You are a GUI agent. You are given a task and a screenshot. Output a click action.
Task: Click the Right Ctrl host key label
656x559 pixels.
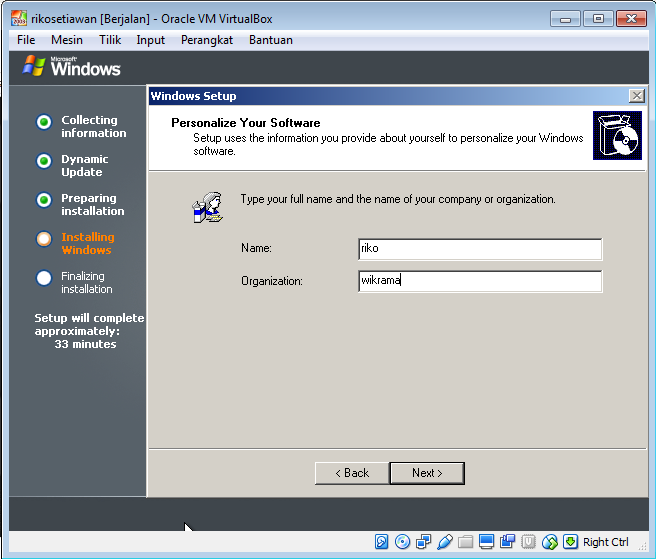coord(605,542)
